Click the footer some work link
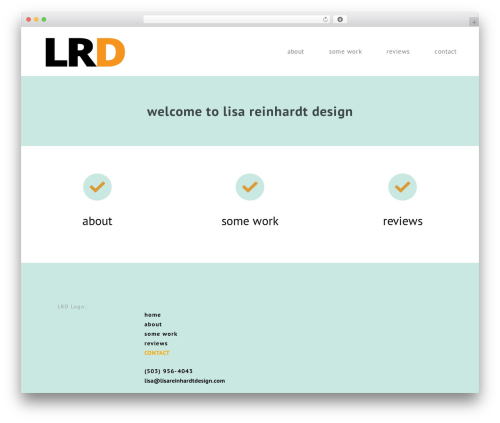 click(x=161, y=334)
